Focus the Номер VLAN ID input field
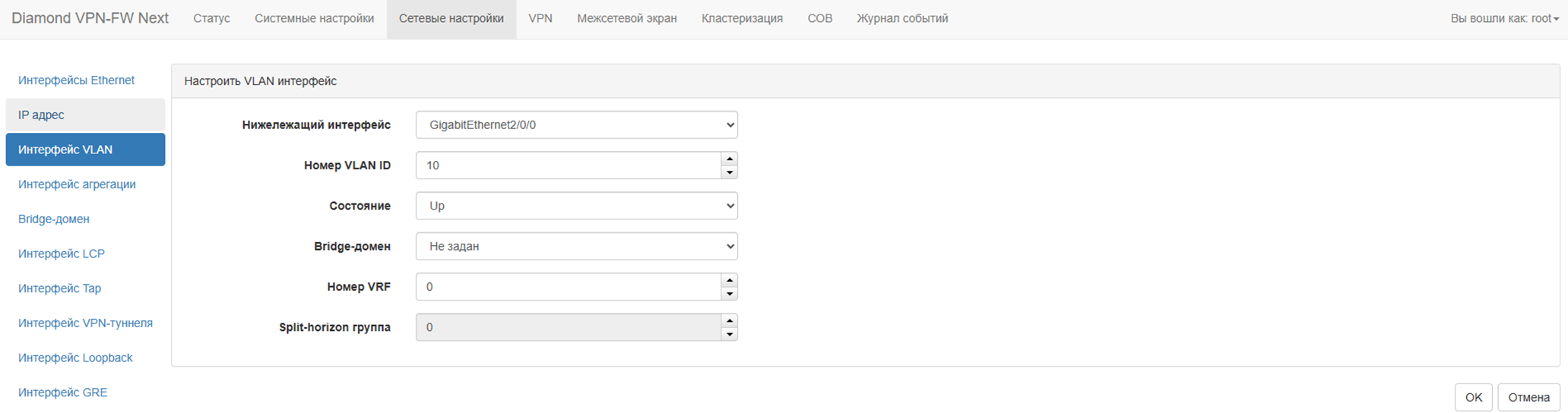This screenshot has width=1568, height=413. tap(569, 166)
